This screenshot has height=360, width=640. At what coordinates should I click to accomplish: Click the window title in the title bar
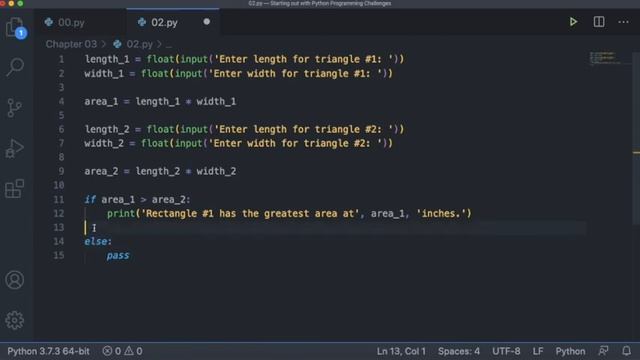[x=320, y=3]
